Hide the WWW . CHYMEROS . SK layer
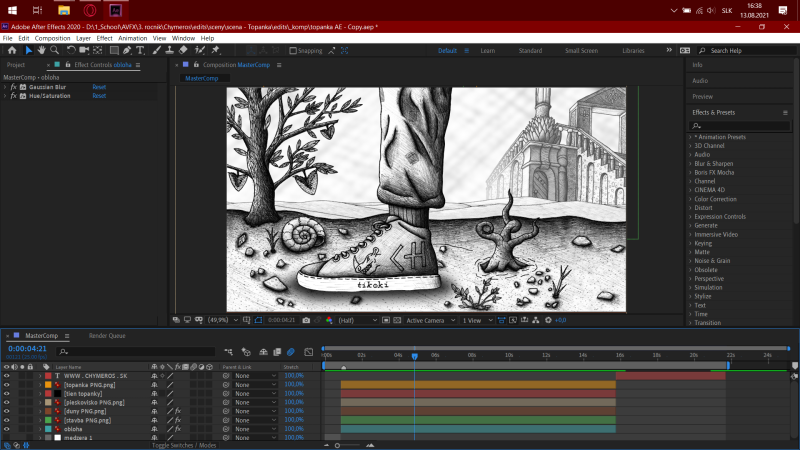This screenshot has height=450, width=800. point(7,376)
